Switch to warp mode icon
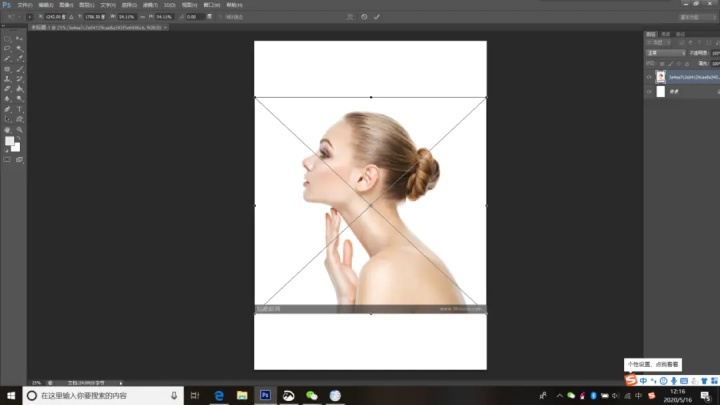 pyautogui.click(x=350, y=17)
